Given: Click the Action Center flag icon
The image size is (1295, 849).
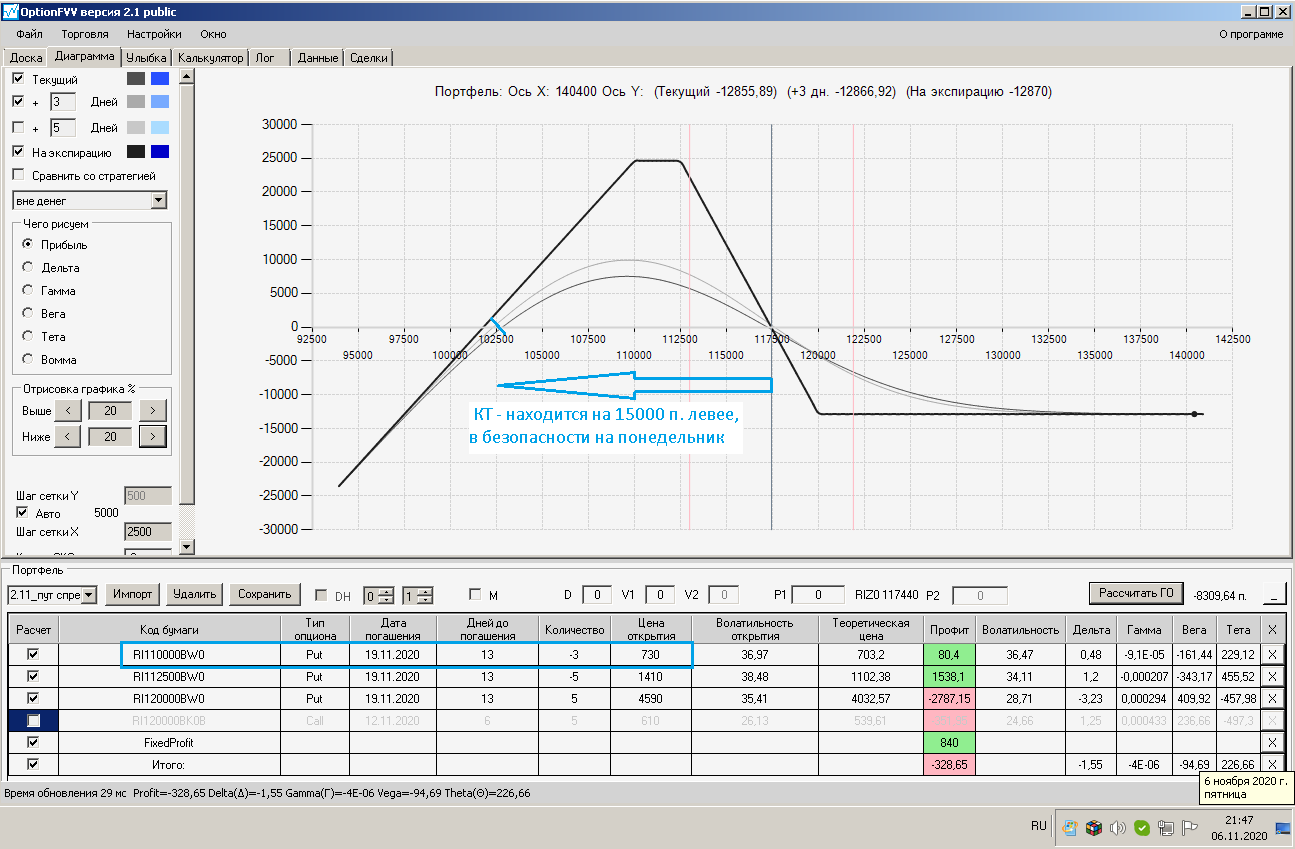Looking at the screenshot, I should [1189, 827].
